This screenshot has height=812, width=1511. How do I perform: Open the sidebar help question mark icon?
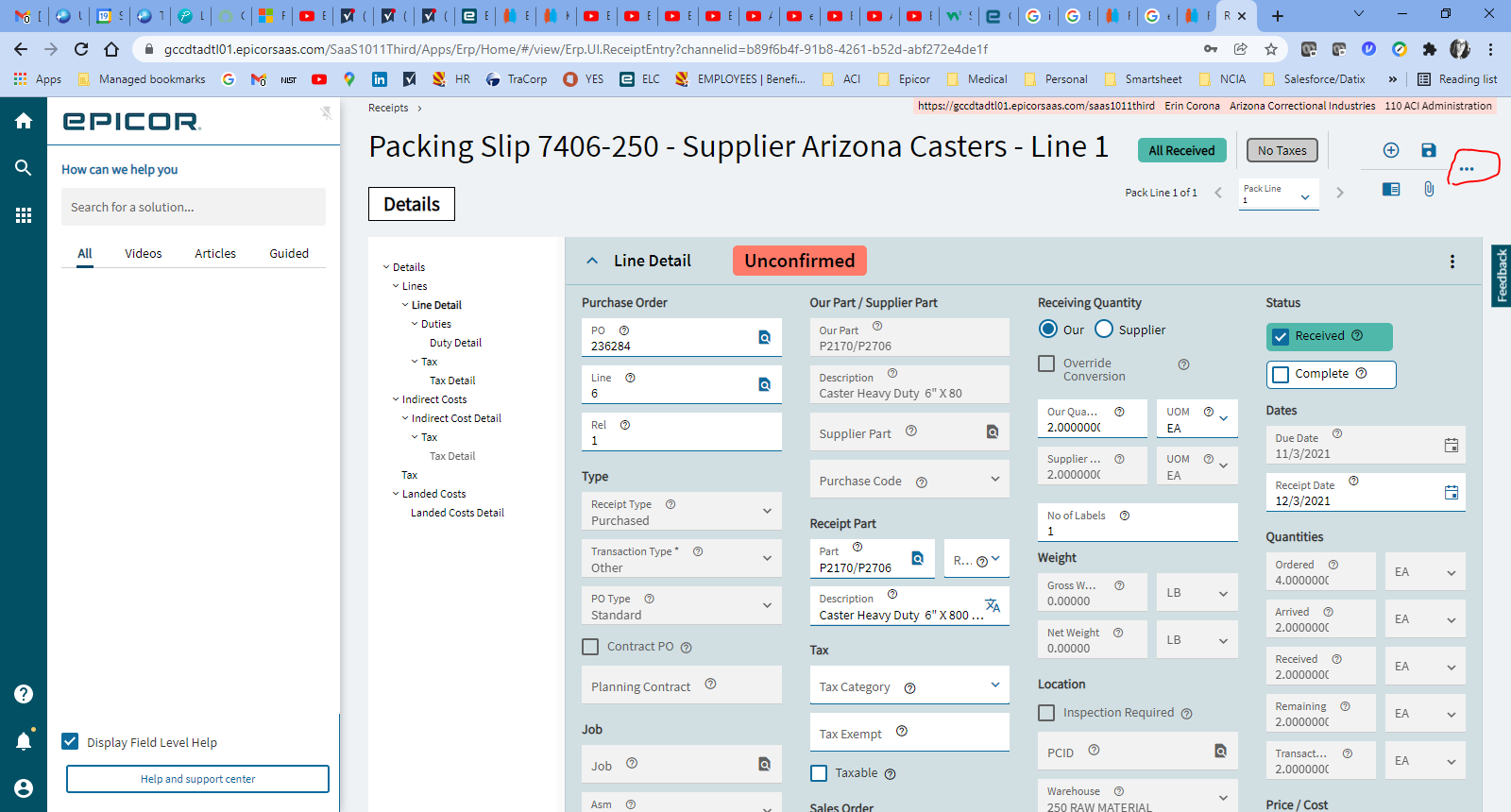(24, 694)
